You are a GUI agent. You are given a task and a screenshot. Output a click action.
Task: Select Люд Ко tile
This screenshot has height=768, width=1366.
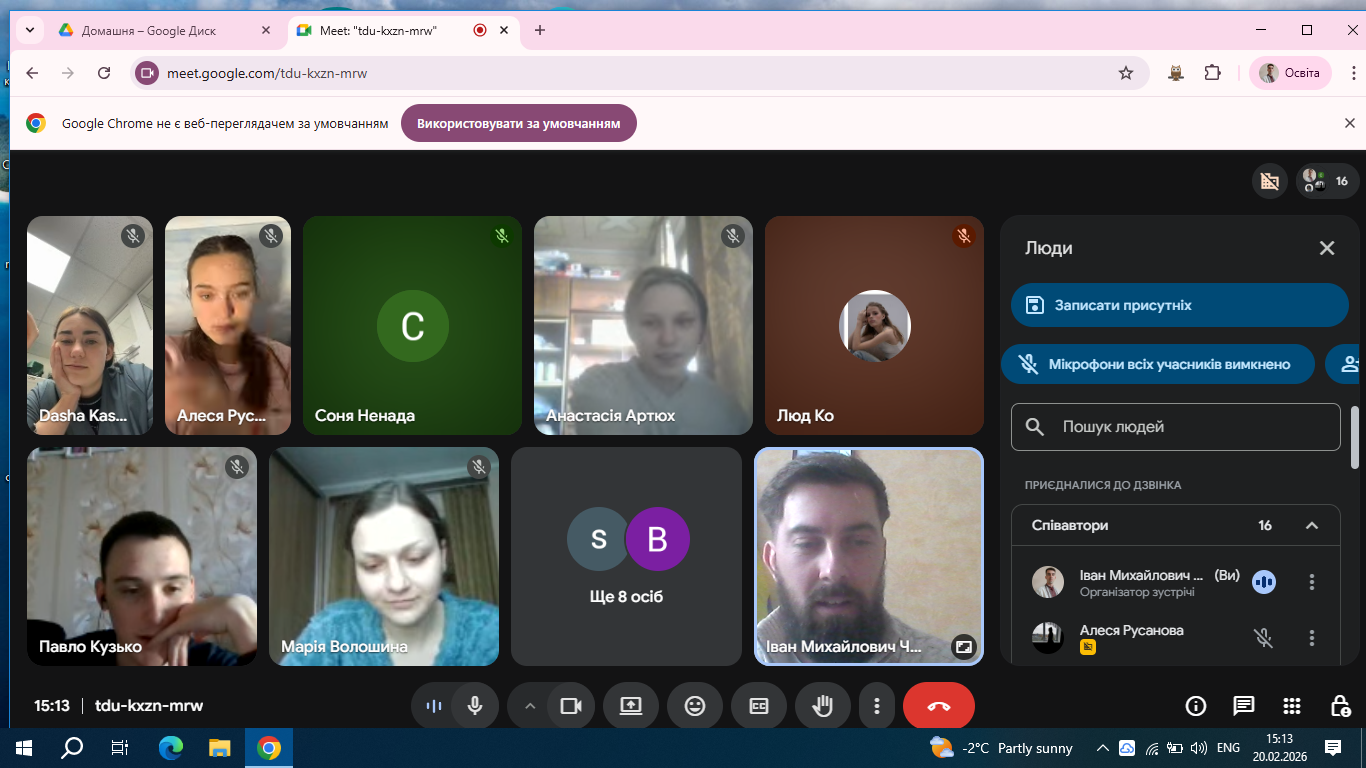click(x=874, y=326)
